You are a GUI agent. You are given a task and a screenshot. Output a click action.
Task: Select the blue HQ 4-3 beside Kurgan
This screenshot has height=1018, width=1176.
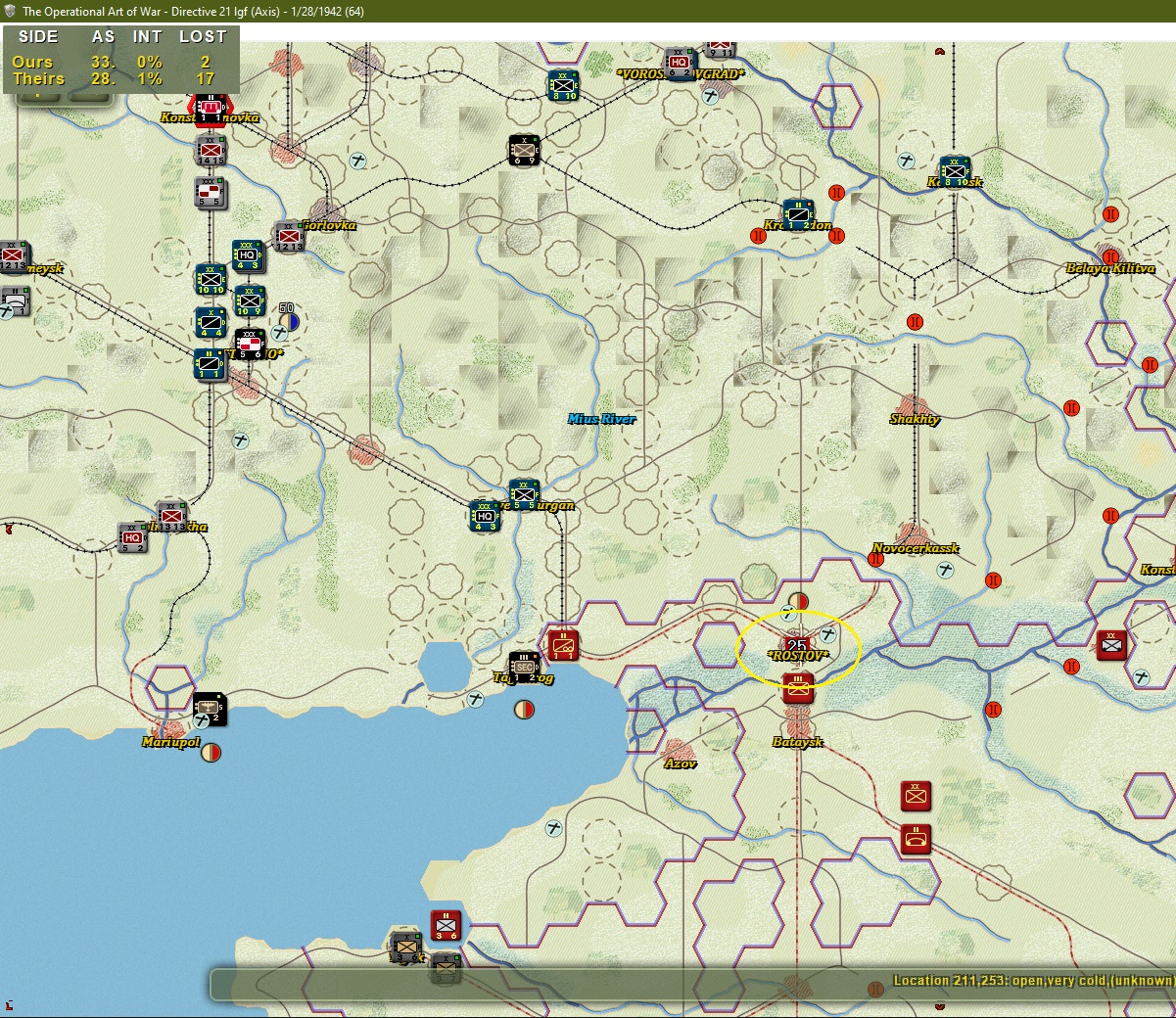485,516
